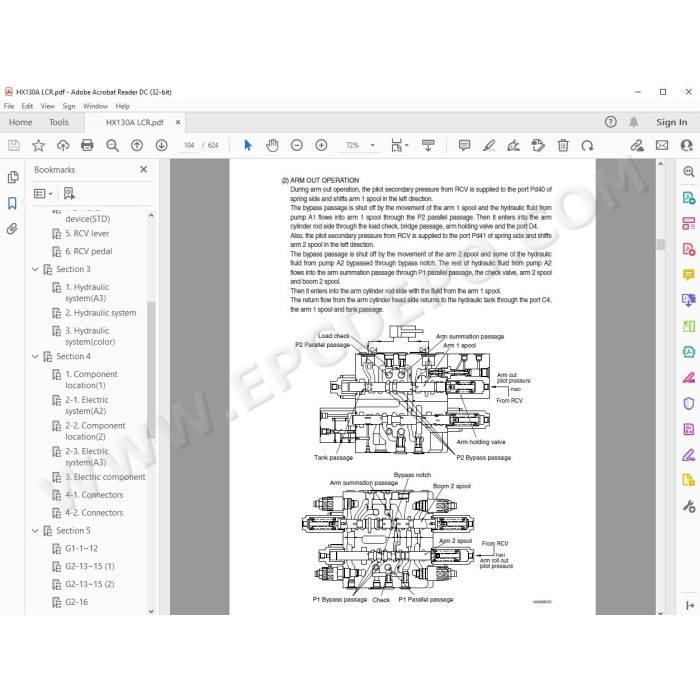700x700 pixels.
Task: Rotate the page view
Action: [588, 145]
